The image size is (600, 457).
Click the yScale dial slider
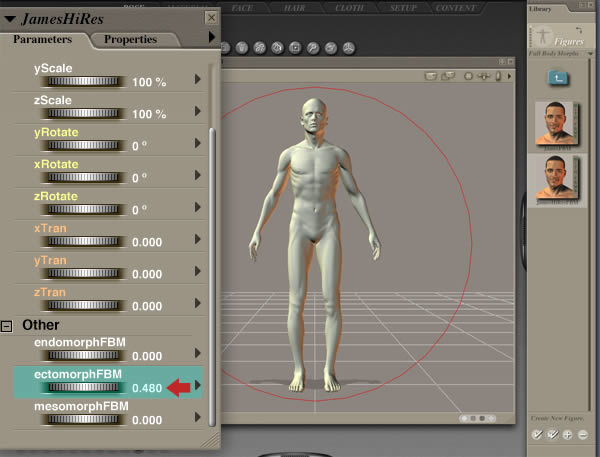[x=83, y=81]
